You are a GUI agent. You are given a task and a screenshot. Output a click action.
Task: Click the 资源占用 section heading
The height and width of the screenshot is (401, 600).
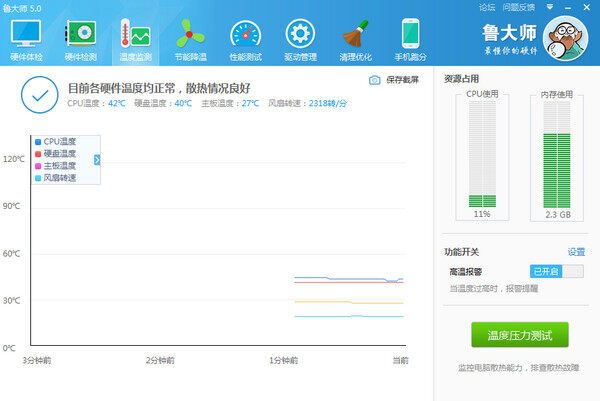[x=461, y=79]
